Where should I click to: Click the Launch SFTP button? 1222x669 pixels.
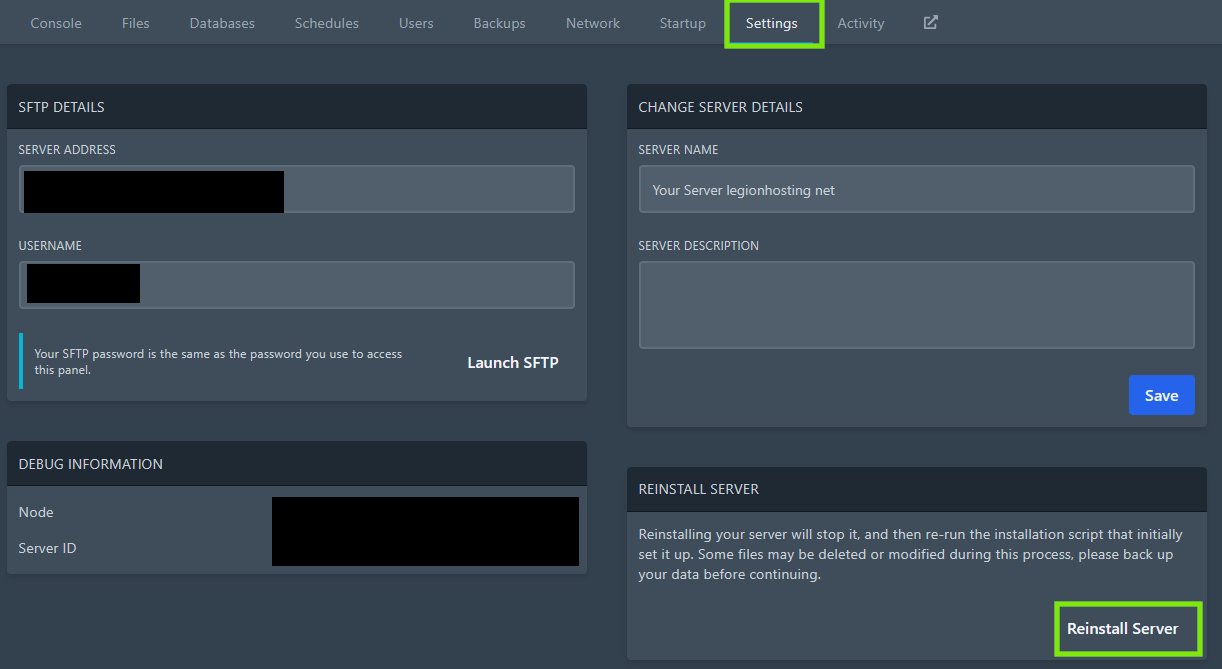pos(513,363)
